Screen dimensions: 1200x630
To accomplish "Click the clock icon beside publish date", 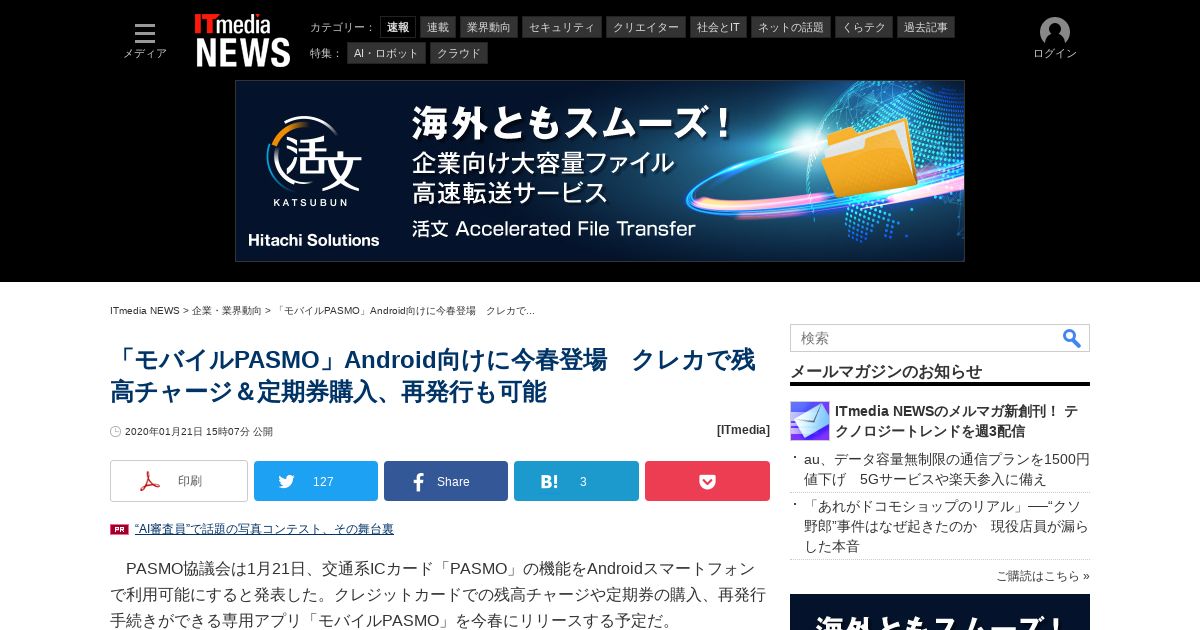I will [115, 432].
